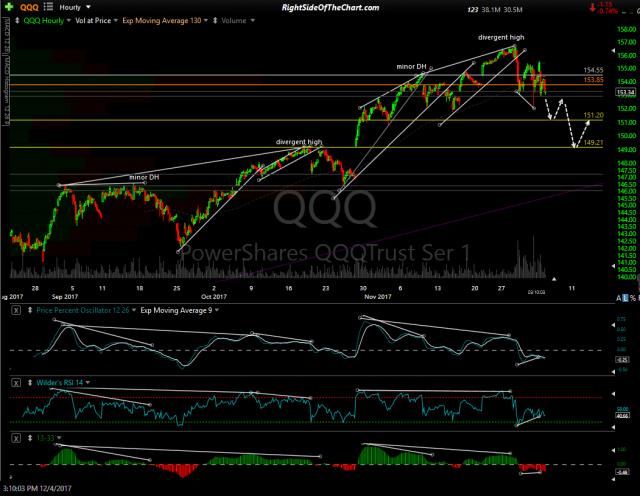The image size is (640, 496).
Task: Click the 153.34 current price label
Action: pyautogui.click(x=625, y=92)
